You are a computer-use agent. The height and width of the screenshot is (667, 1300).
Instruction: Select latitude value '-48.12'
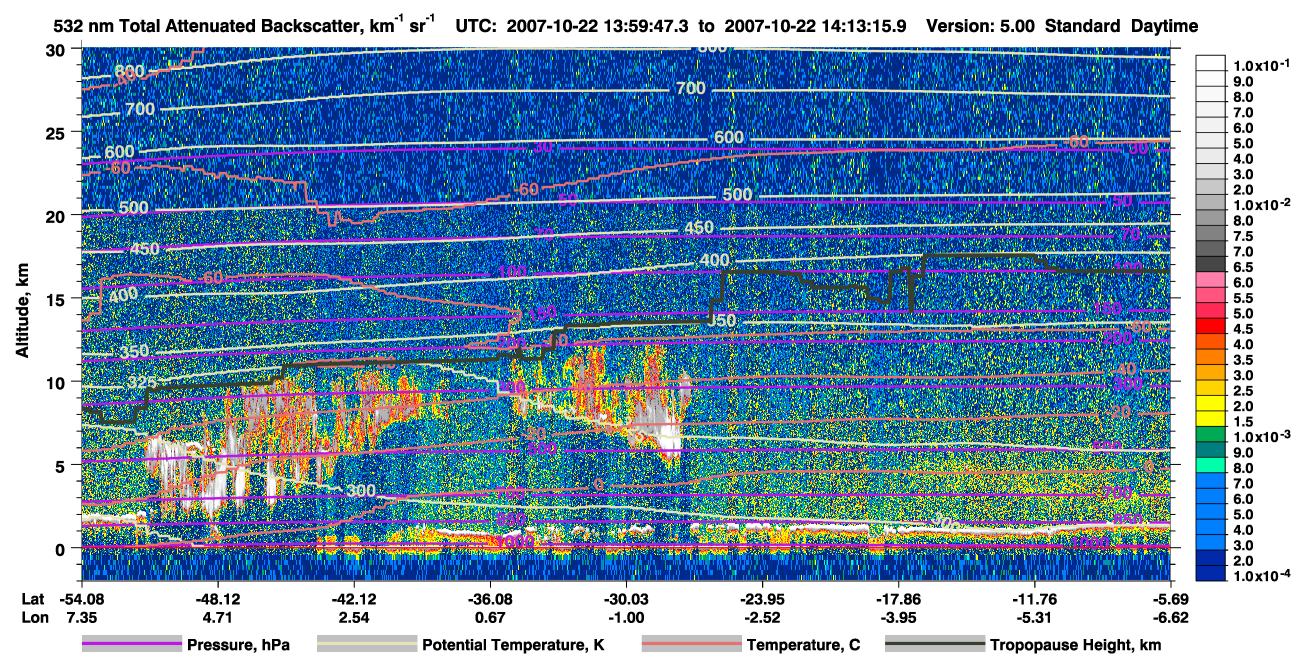(217, 601)
